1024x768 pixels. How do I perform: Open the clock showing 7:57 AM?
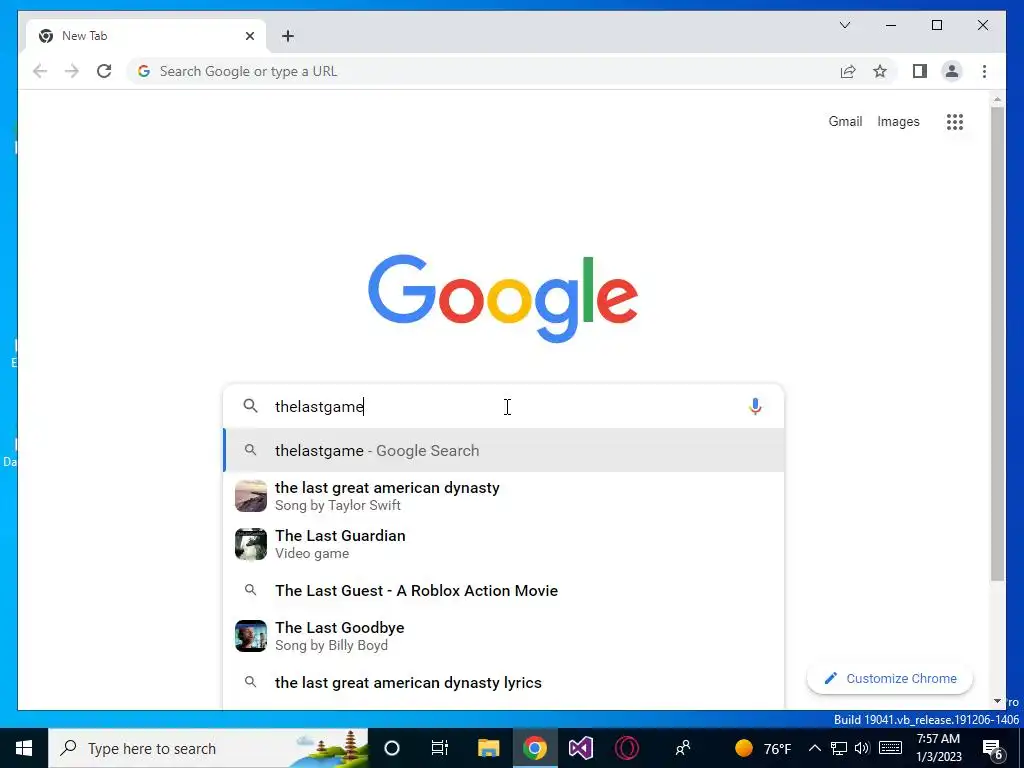click(939, 748)
